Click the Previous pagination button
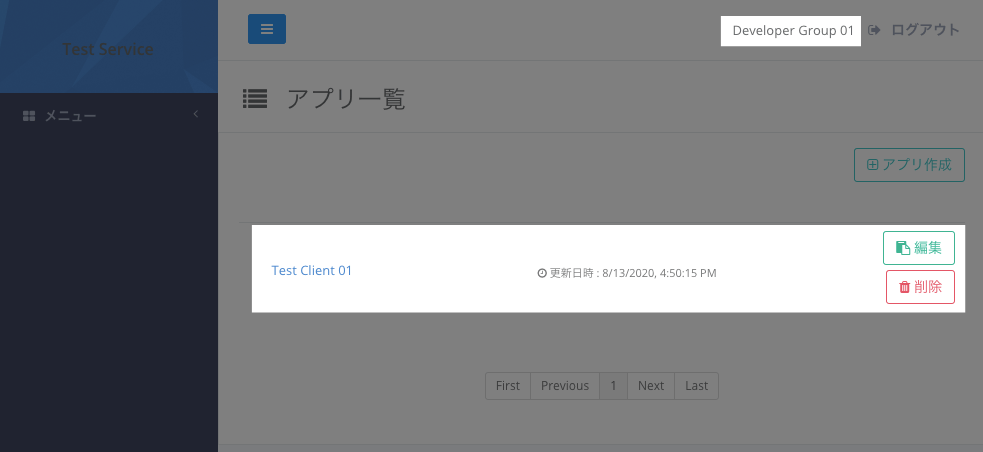The width and height of the screenshot is (983, 452). (x=565, y=386)
